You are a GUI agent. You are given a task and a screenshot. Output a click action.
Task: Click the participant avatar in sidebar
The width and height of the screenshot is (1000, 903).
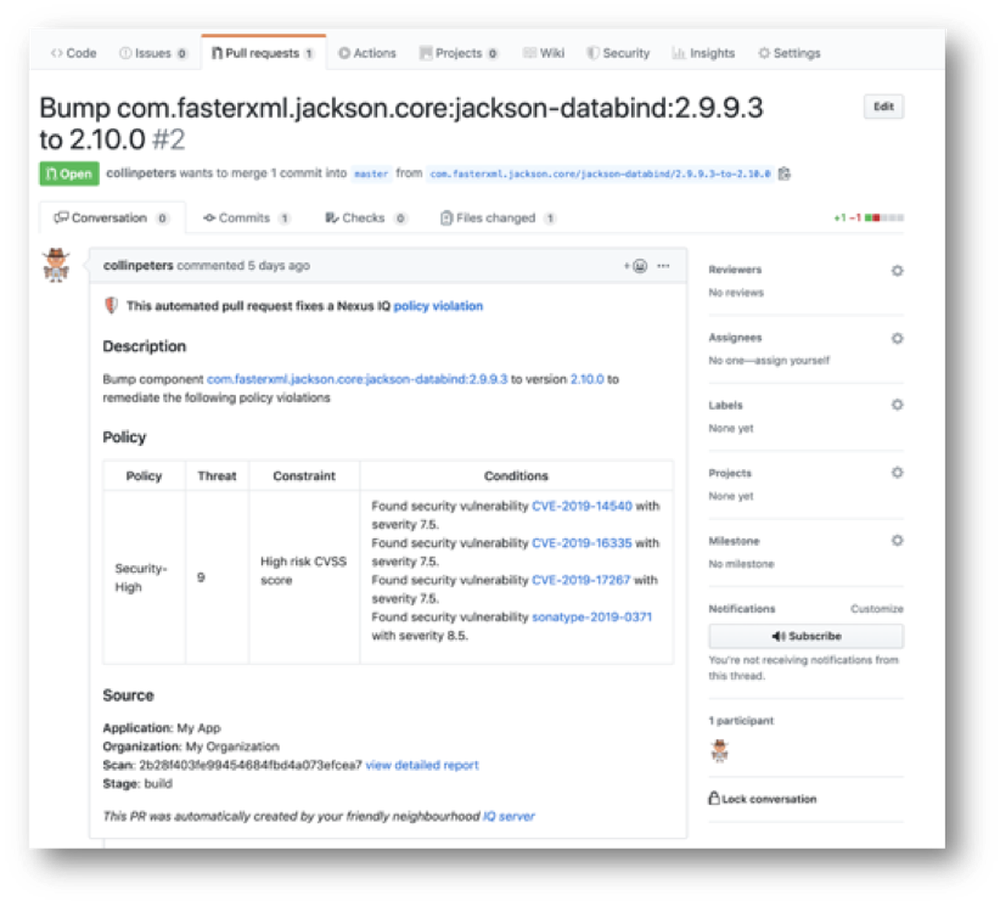[720, 751]
